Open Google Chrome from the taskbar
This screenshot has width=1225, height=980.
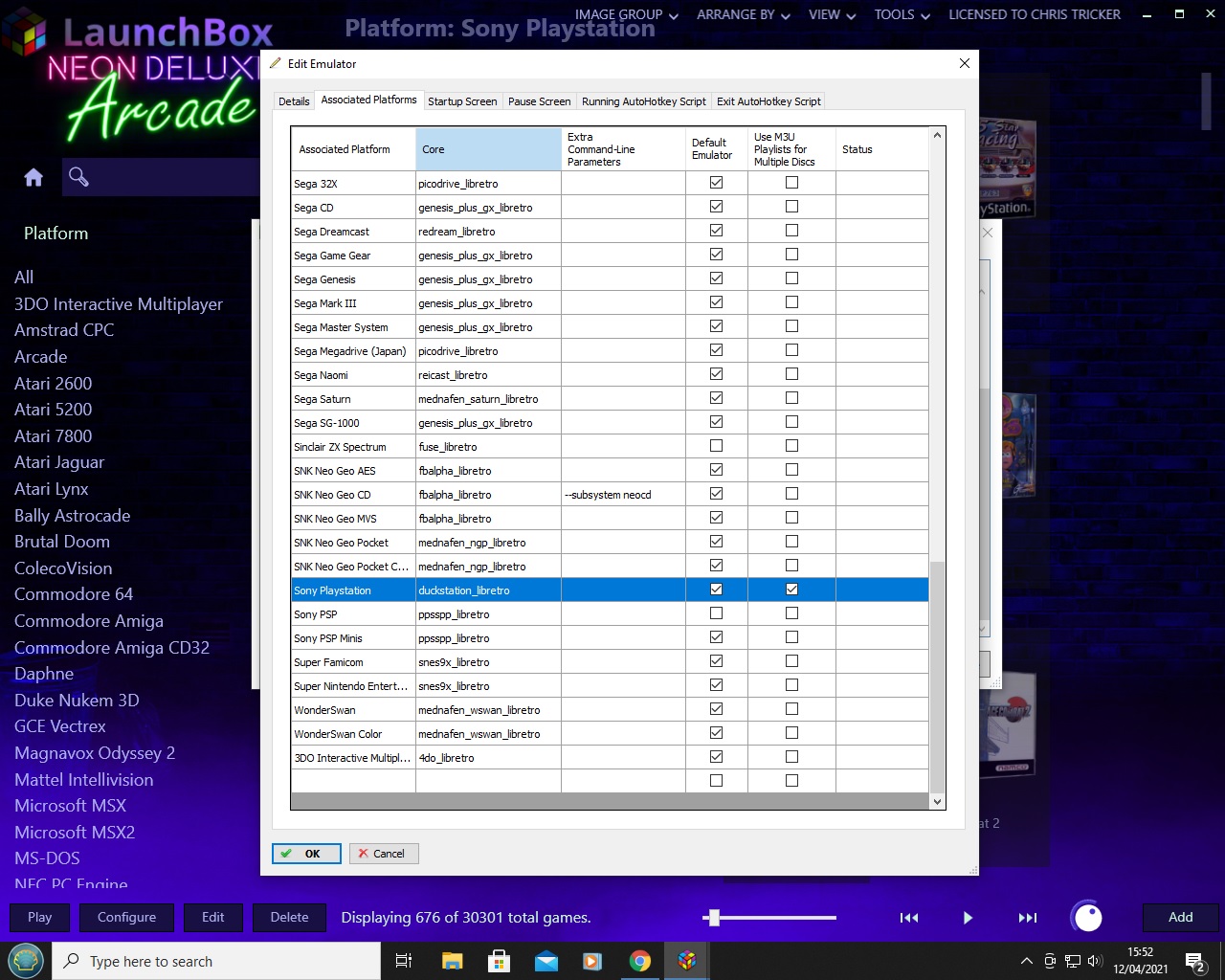tap(639, 961)
